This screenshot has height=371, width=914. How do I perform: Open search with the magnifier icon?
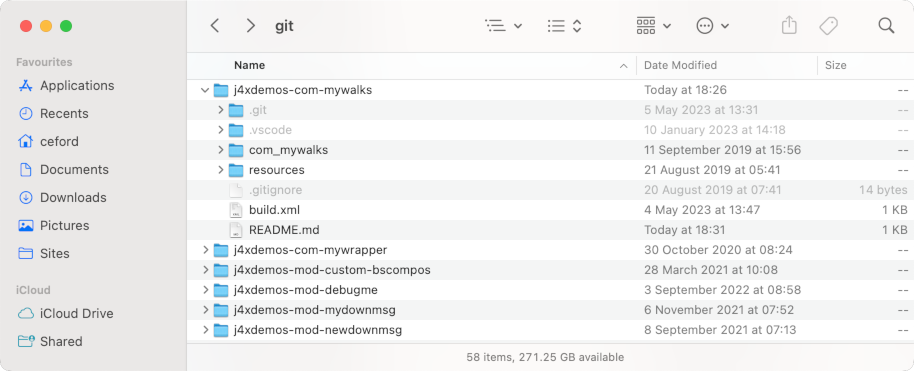coord(886,26)
